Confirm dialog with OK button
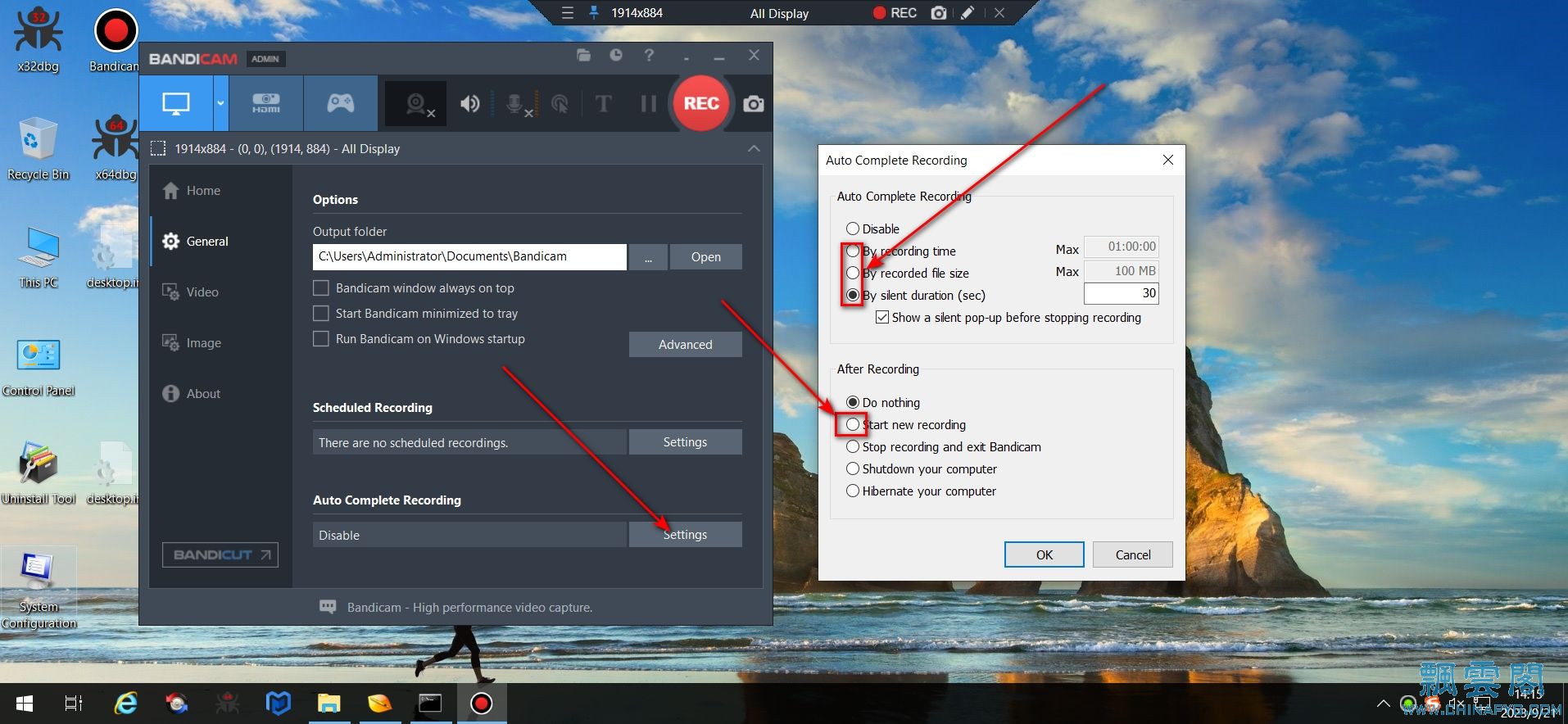The height and width of the screenshot is (724, 1568). point(1045,555)
